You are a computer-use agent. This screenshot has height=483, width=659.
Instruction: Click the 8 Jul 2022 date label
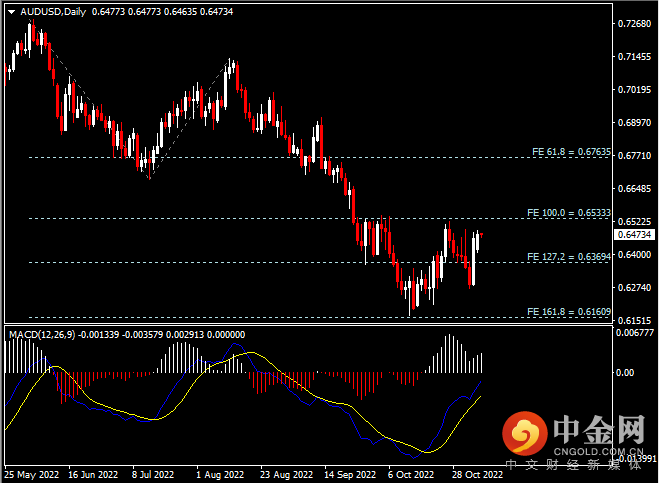click(x=153, y=475)
